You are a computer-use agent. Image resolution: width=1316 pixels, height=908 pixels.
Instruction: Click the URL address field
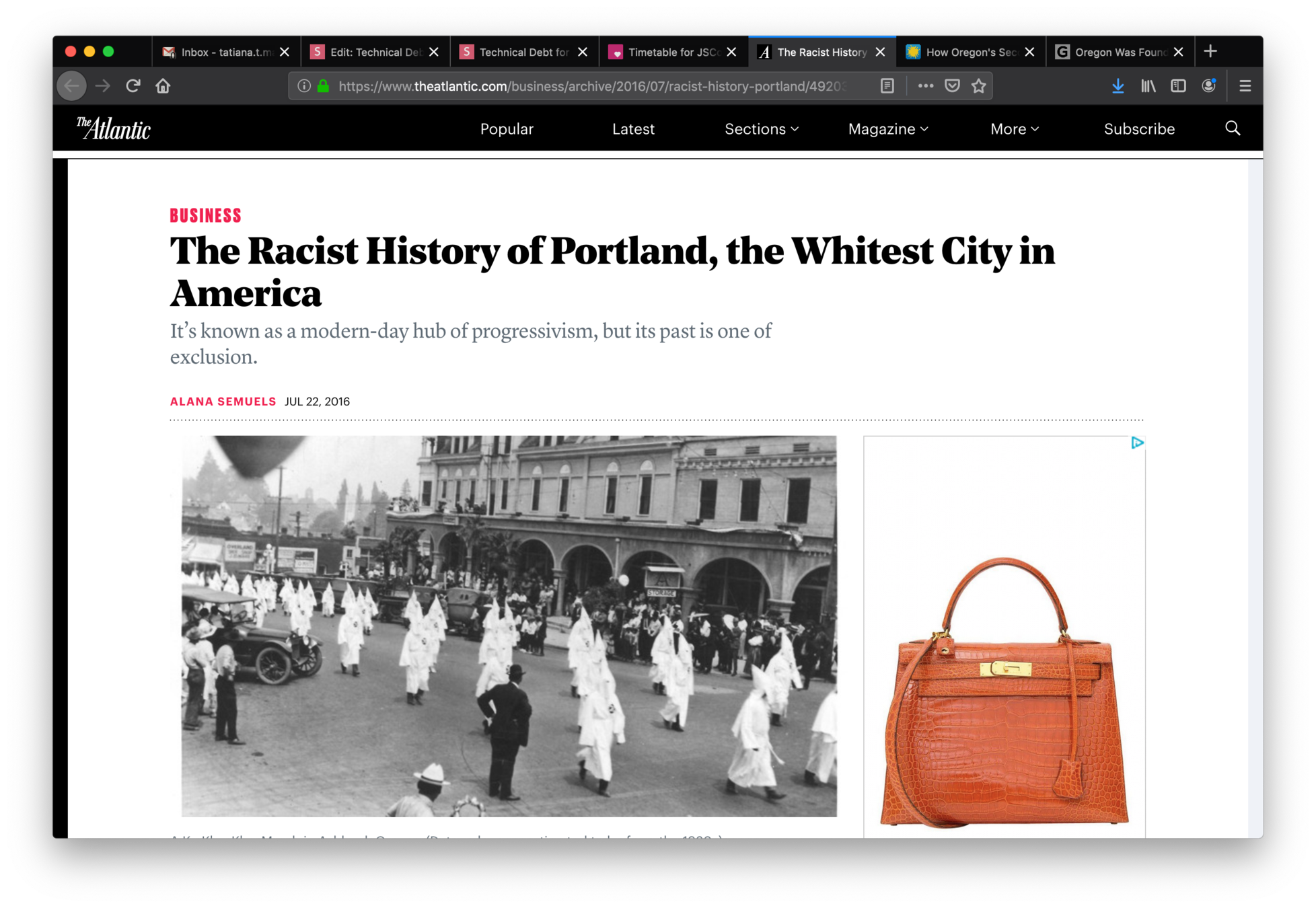coord(592,86)
